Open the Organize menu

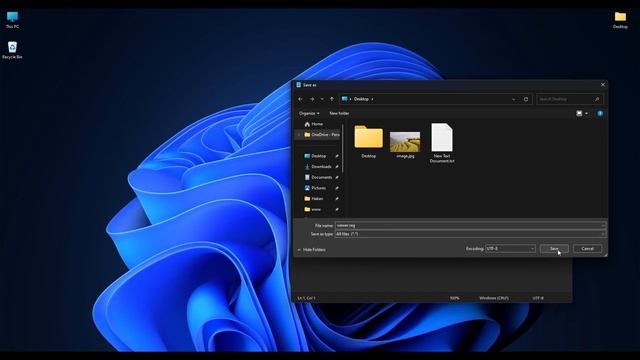point(309,113)
